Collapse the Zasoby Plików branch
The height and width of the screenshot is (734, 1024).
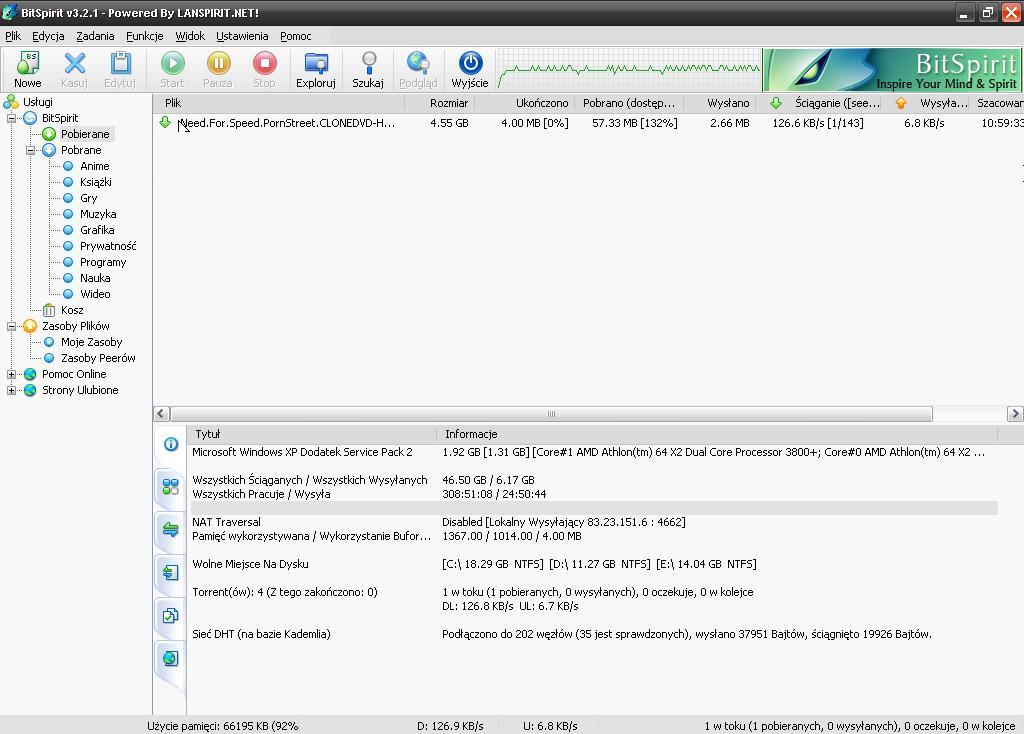[x=11, y=326]
